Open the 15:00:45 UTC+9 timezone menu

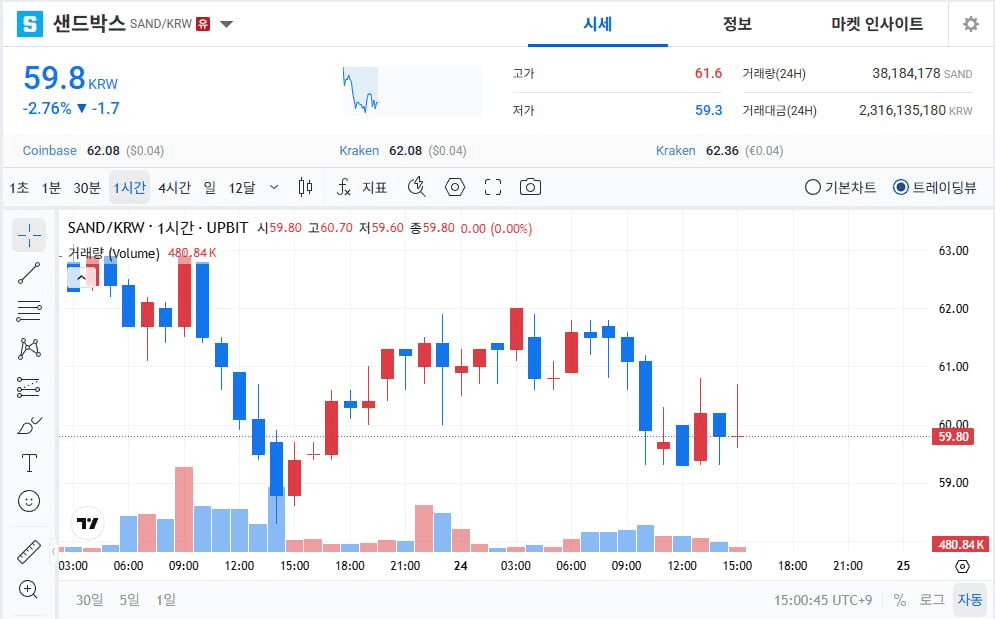point(822,600)
